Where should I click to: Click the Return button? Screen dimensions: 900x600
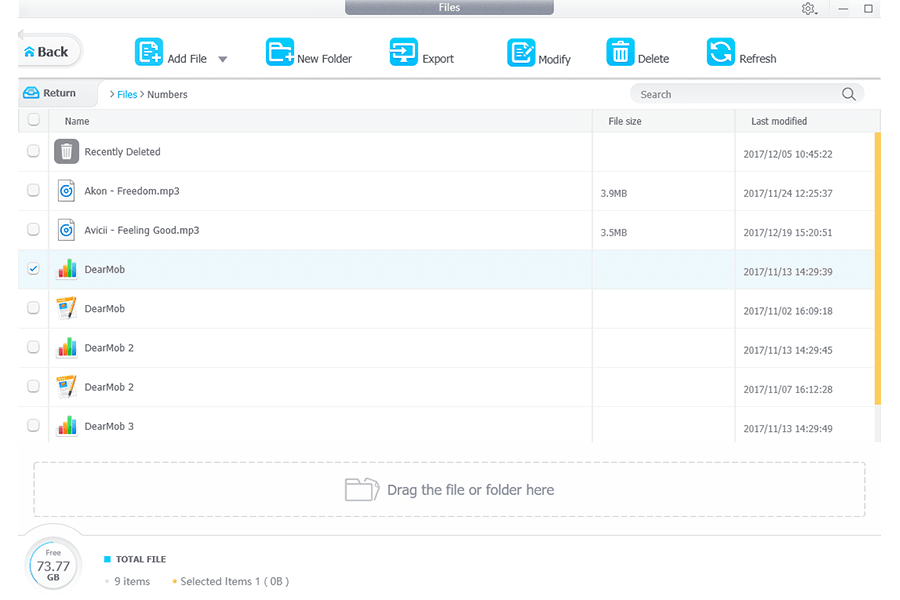50,93
